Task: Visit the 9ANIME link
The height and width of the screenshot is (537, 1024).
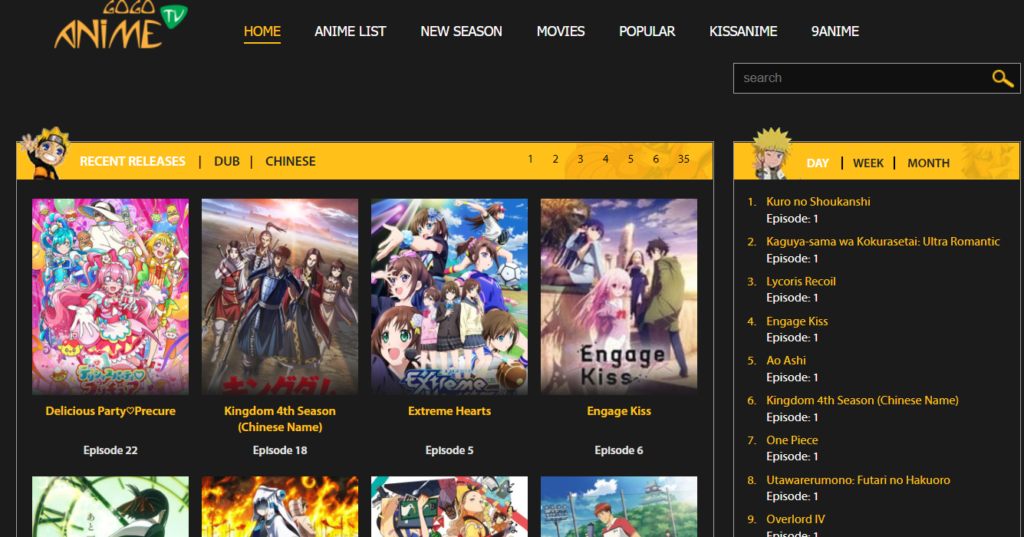Action: pyautogui.click(x=835, y=31)
